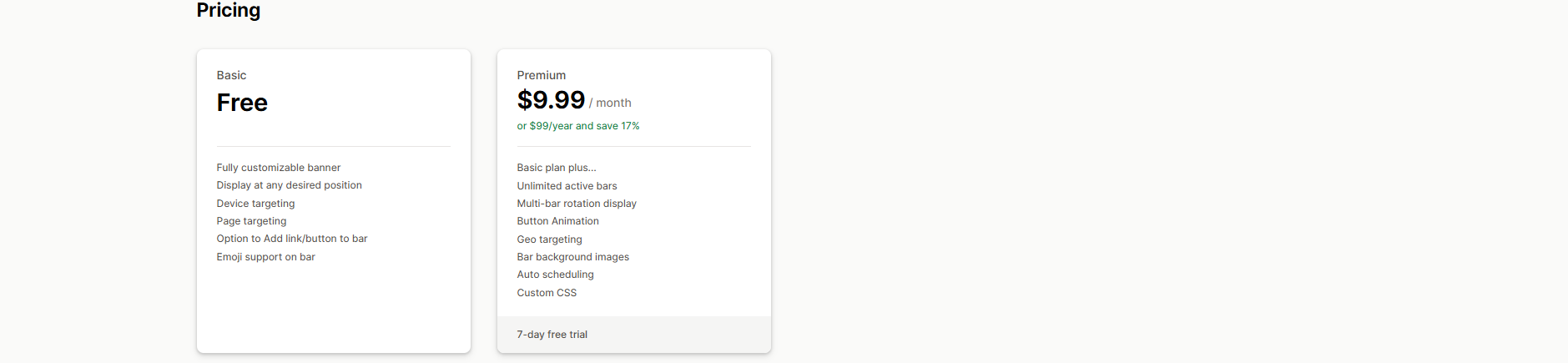Click the Pricing section heading
1568x363 pixels.
(228, 10)
